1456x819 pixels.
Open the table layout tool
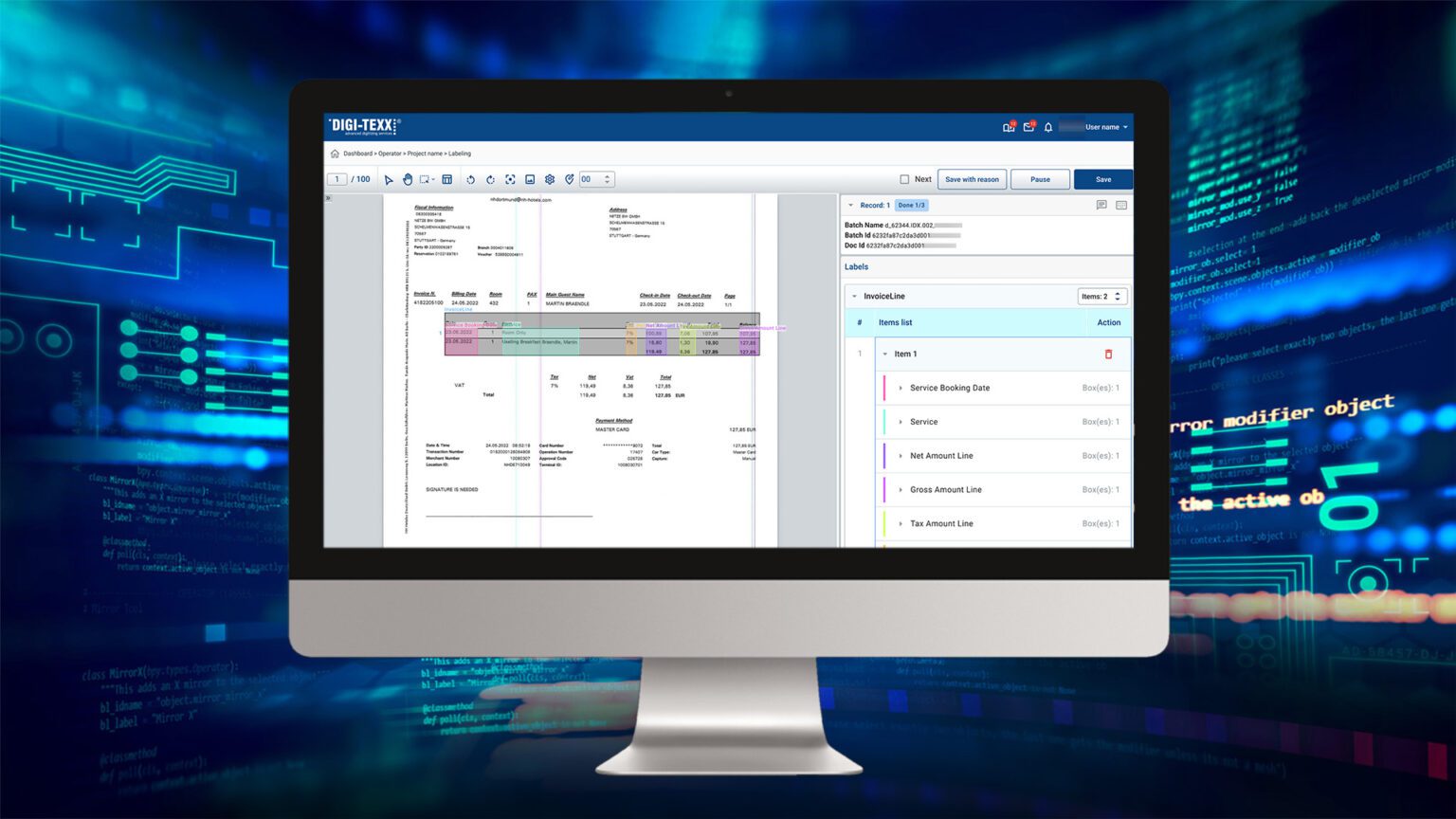[447, 179]
